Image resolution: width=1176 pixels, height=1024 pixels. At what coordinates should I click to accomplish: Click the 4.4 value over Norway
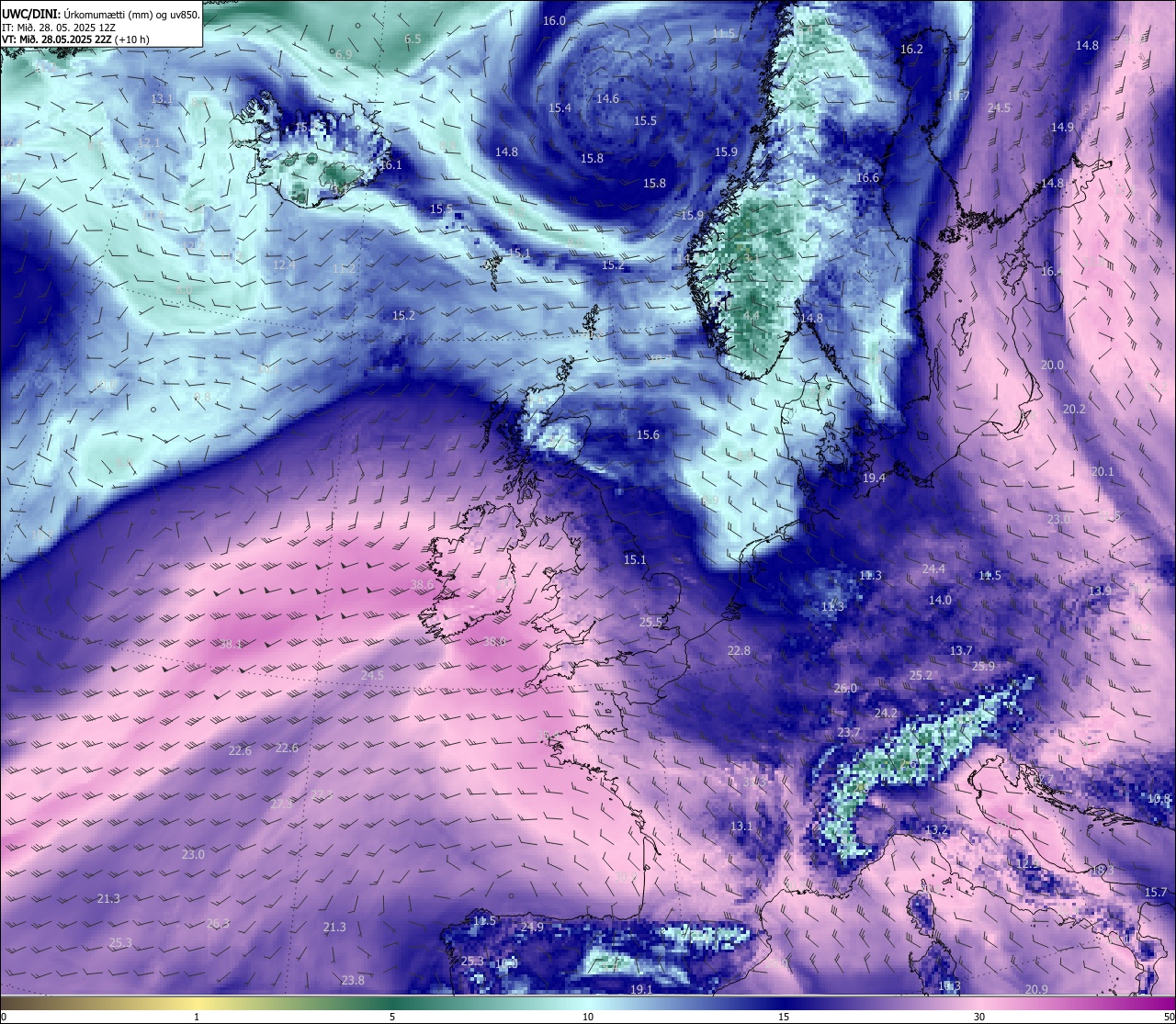coord(751,315)
